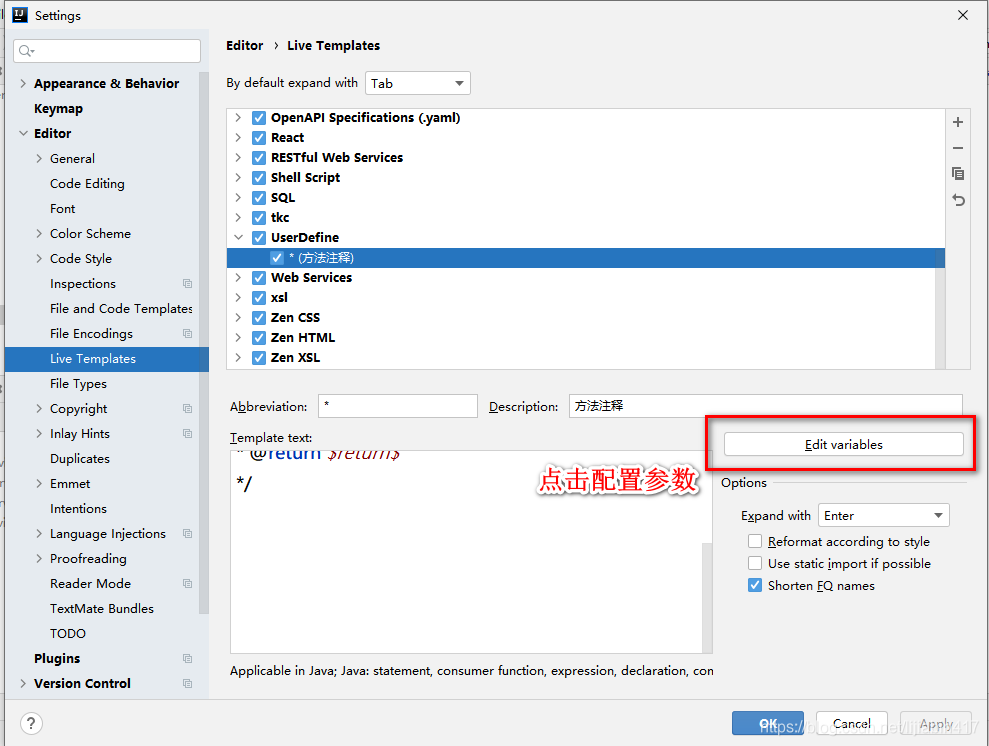Viewport: 989px width, 746px height.
Task: Click the IntelliJ logo in Settings title bar
Action: (x=20, y=15)
